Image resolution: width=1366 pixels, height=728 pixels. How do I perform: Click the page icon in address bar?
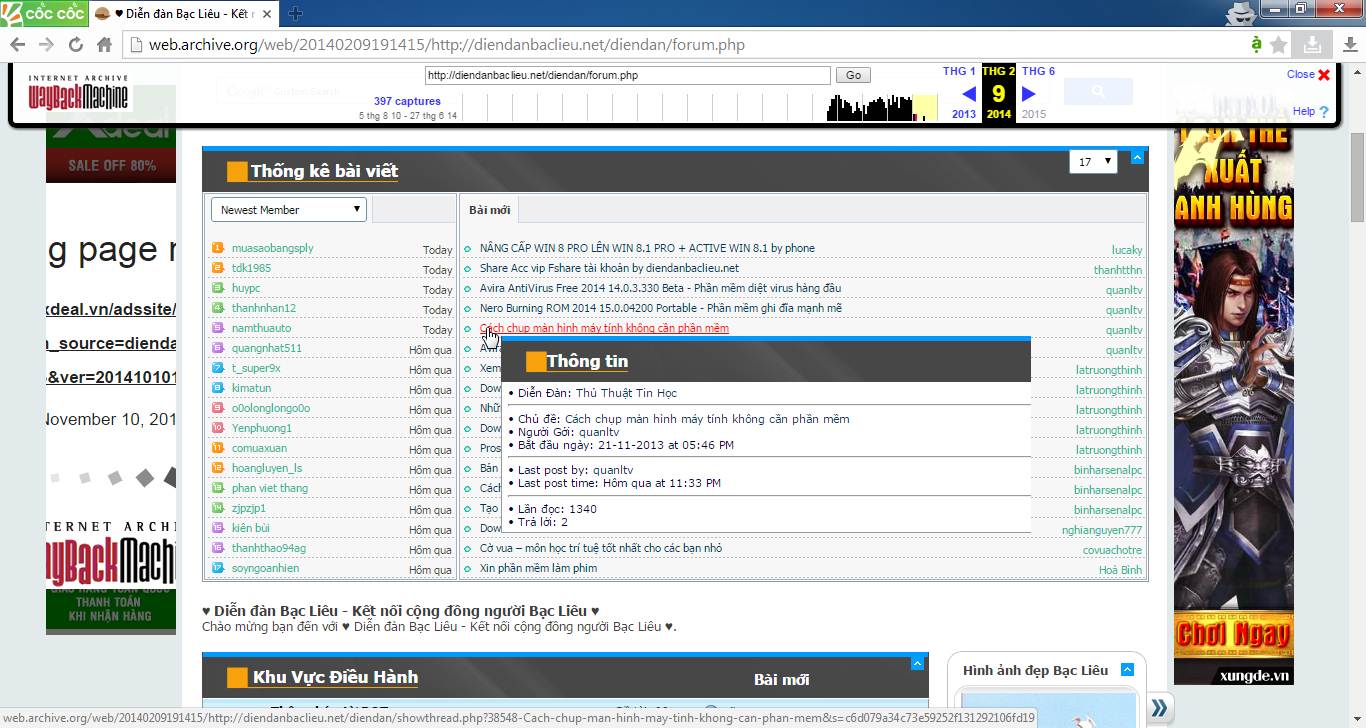(136, 45)
